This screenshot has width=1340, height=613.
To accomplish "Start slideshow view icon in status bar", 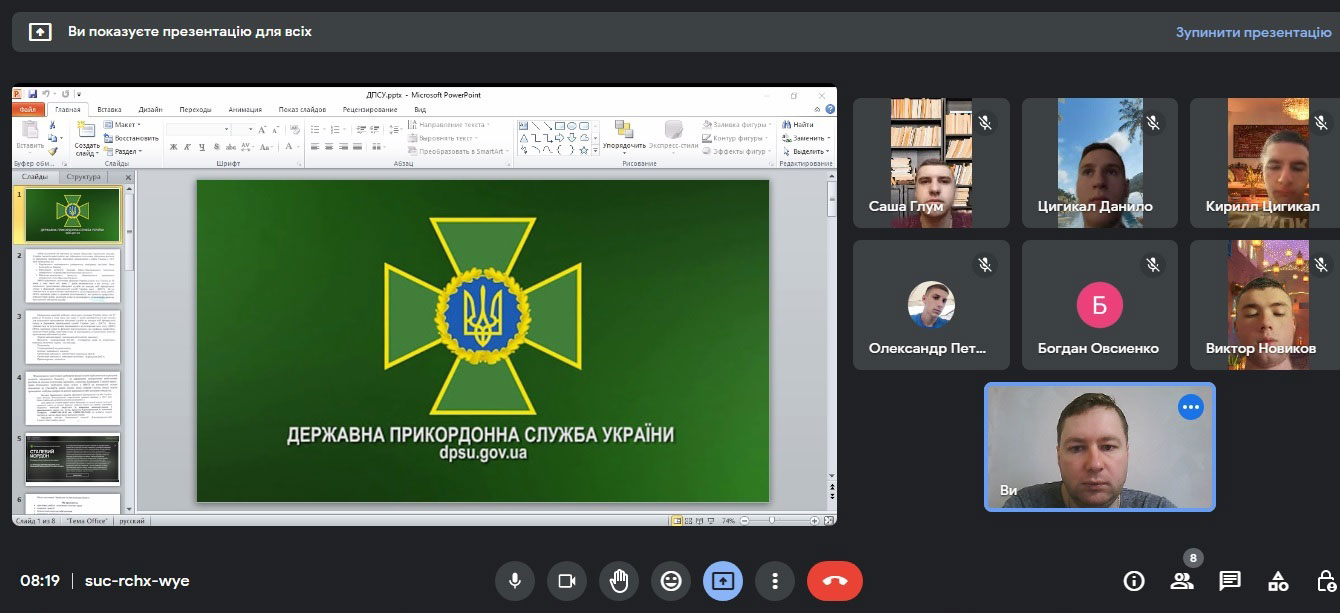I will point(713,521).
